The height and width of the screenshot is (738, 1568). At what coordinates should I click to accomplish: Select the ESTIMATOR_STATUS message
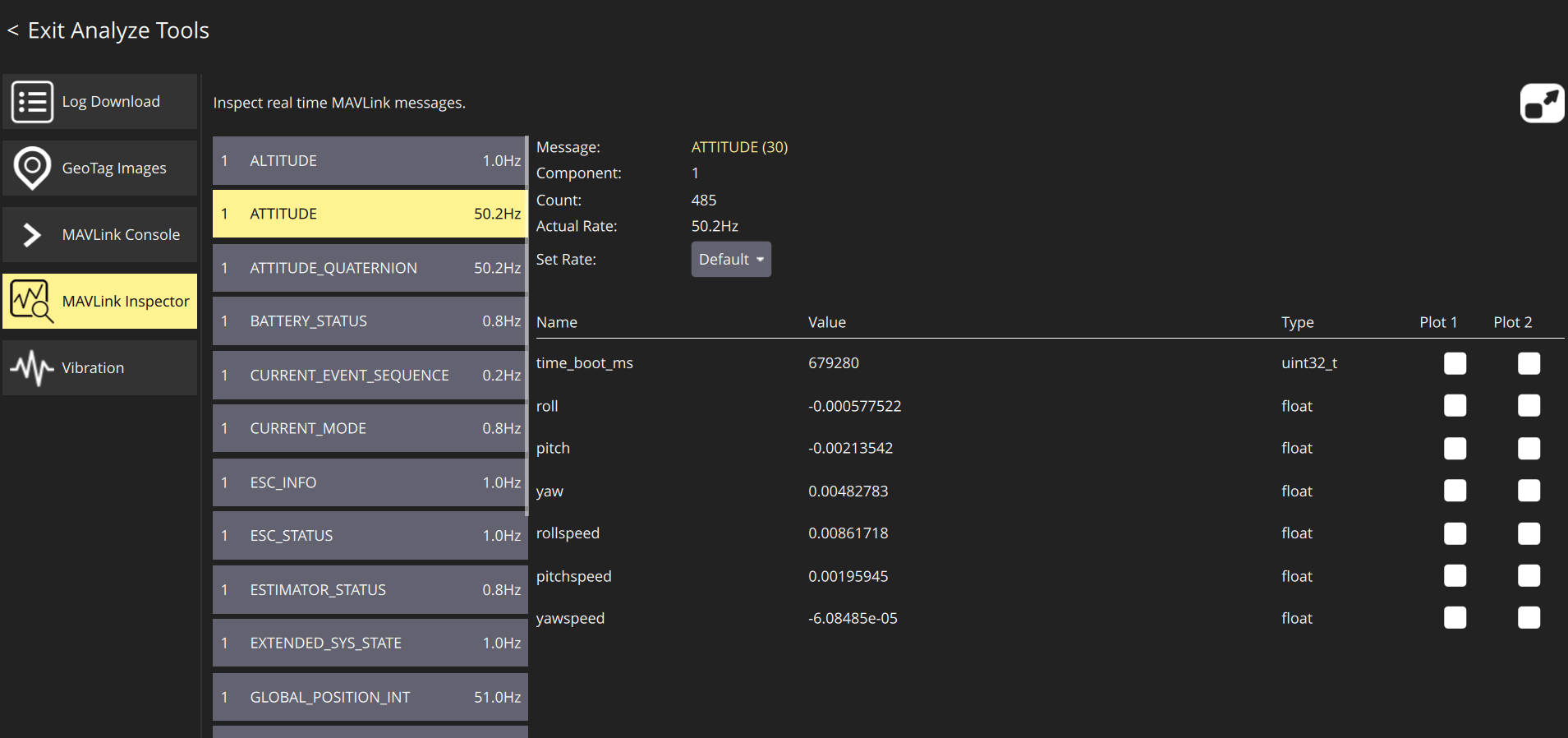(x=370, y=590)
